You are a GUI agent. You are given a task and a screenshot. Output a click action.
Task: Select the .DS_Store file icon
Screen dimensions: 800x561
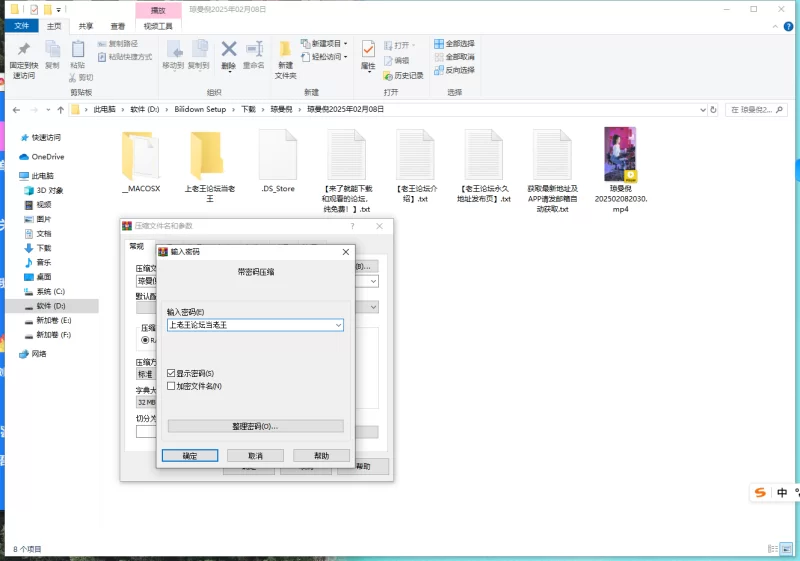(277, 156)
